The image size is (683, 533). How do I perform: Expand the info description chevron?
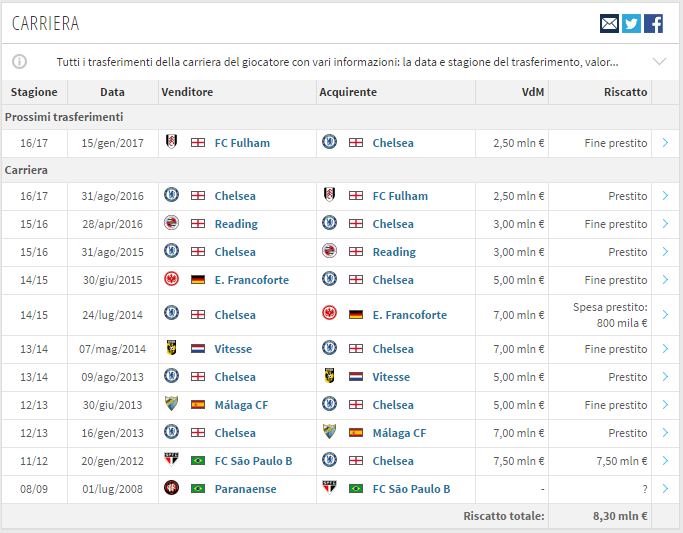point(659,62)
